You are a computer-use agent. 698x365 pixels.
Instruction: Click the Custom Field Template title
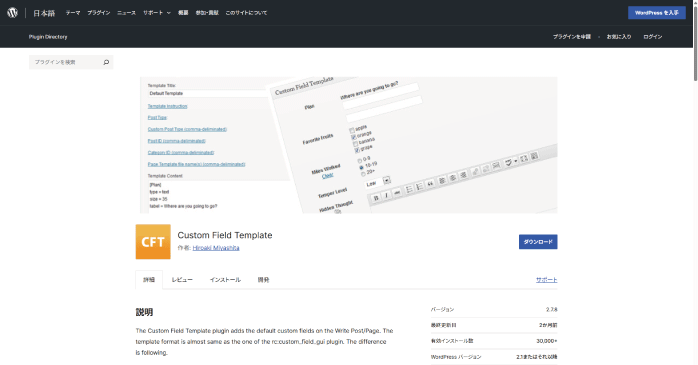tap(225, 235)
